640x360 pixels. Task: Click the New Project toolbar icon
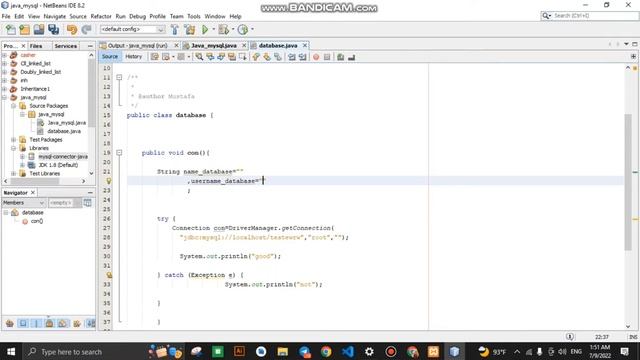pyautogui.click(x=24, y=29)
